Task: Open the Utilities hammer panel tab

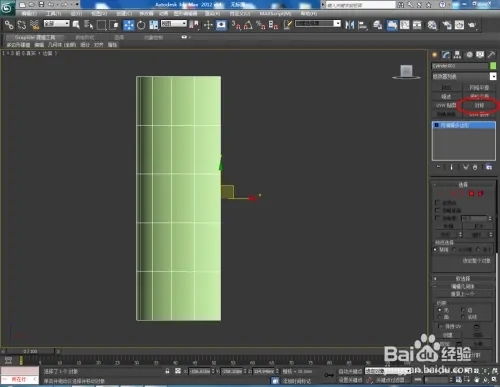Action: [491, 55]
